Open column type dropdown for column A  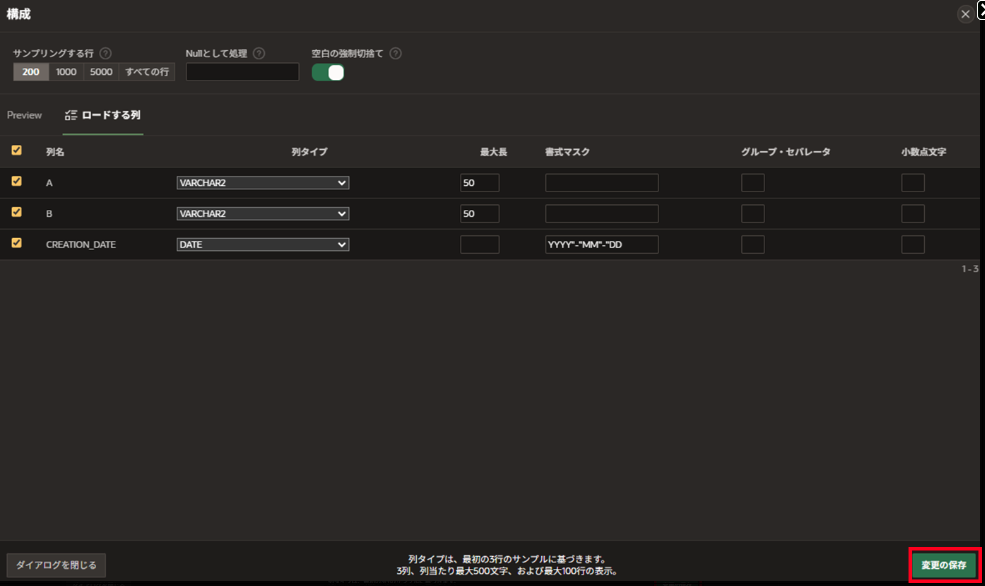pos(262,183)
